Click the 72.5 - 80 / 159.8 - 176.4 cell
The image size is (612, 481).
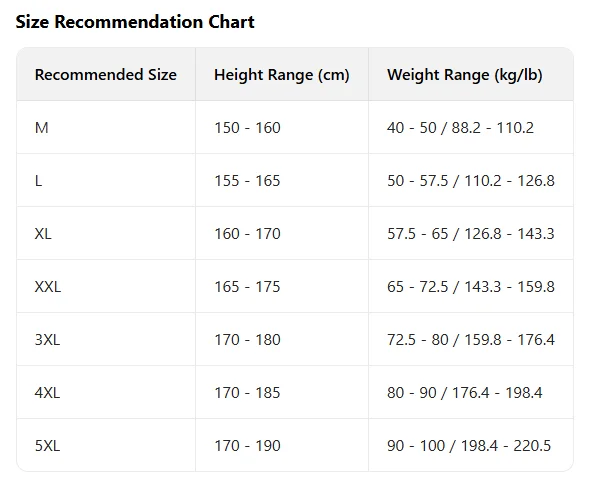point(470,340)
